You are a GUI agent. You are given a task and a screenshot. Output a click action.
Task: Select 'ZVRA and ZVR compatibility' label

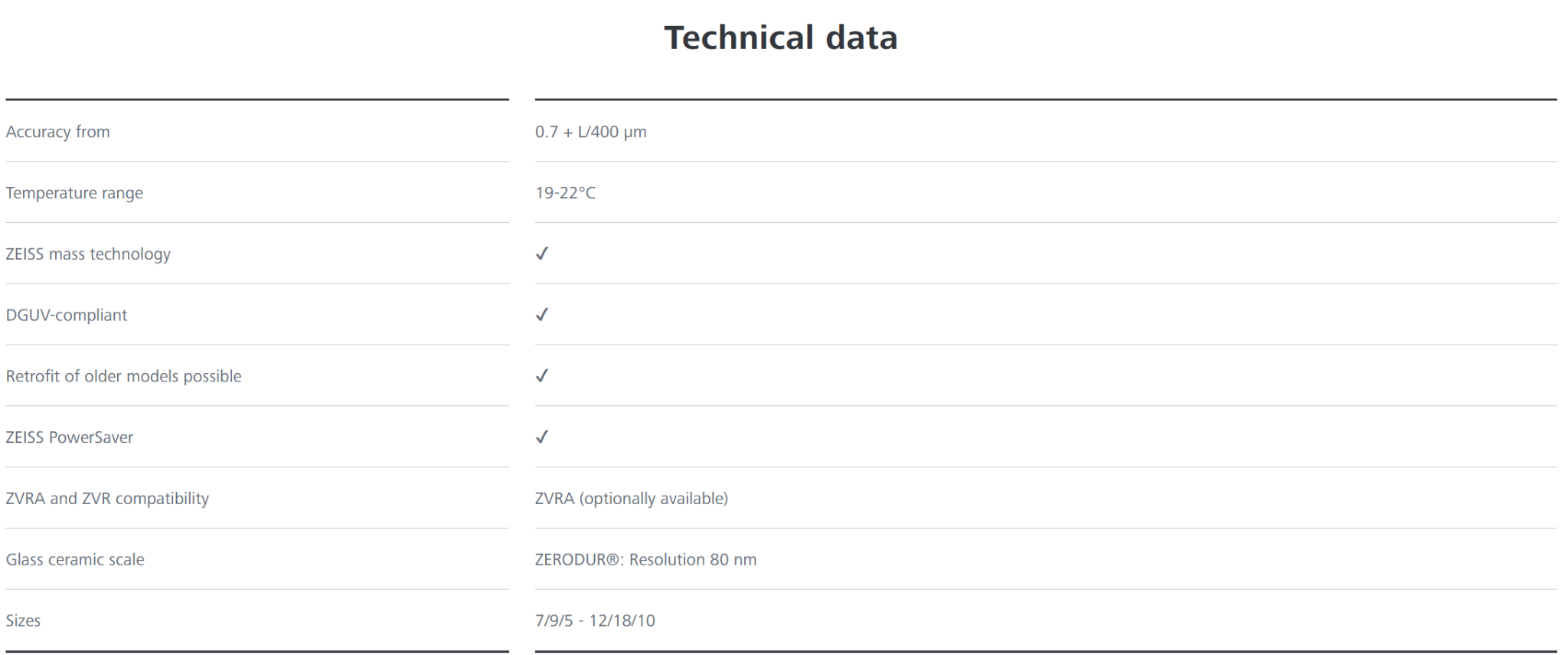click(107, 499)
